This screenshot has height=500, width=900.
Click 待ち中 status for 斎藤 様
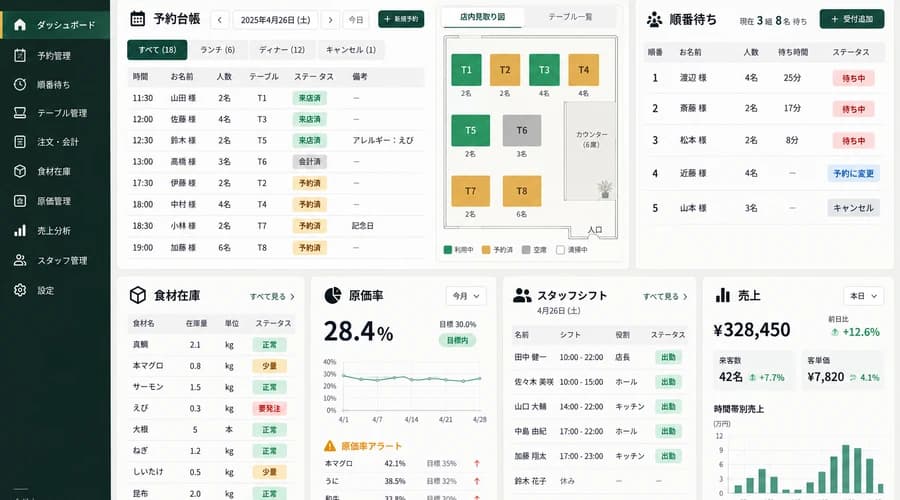click(x=854, y=109)
